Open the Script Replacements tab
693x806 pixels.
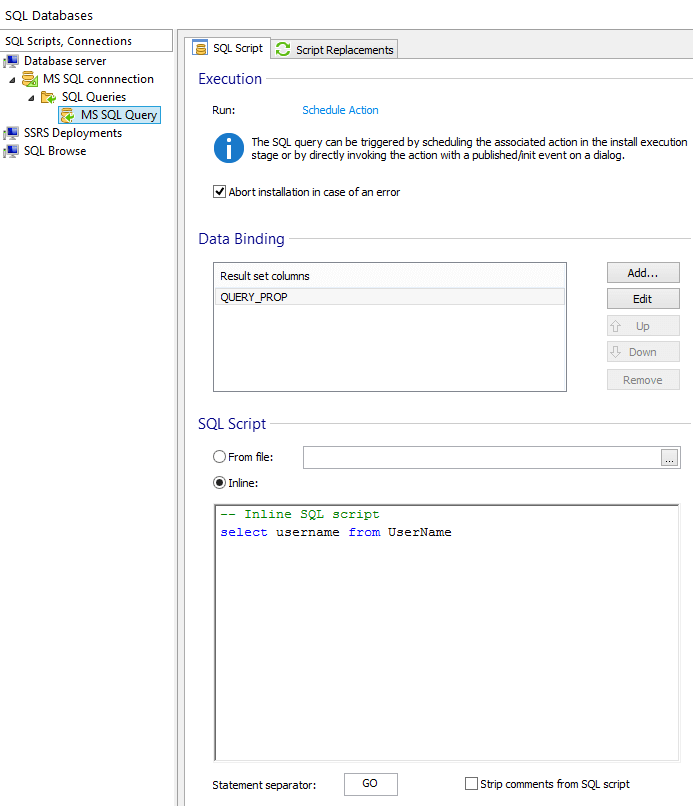[x=335, y=50]
